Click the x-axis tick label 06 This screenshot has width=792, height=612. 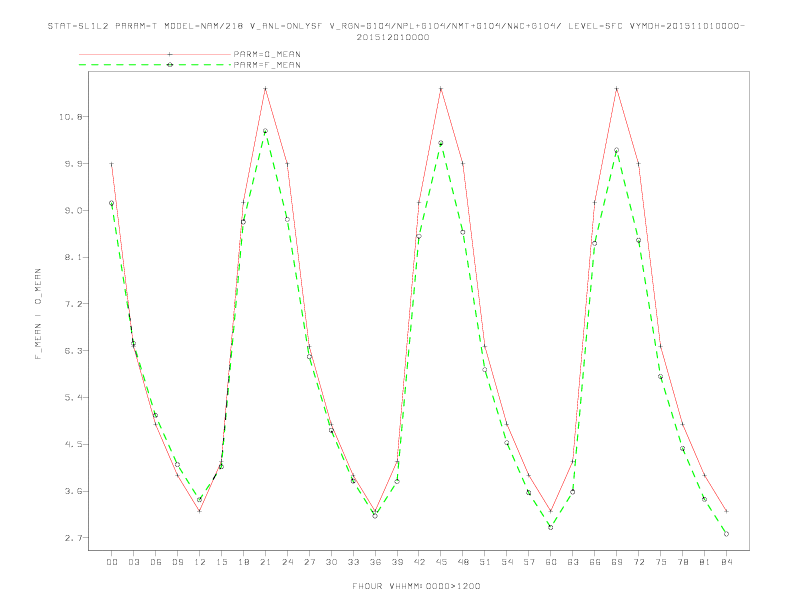tap(156, 562)
